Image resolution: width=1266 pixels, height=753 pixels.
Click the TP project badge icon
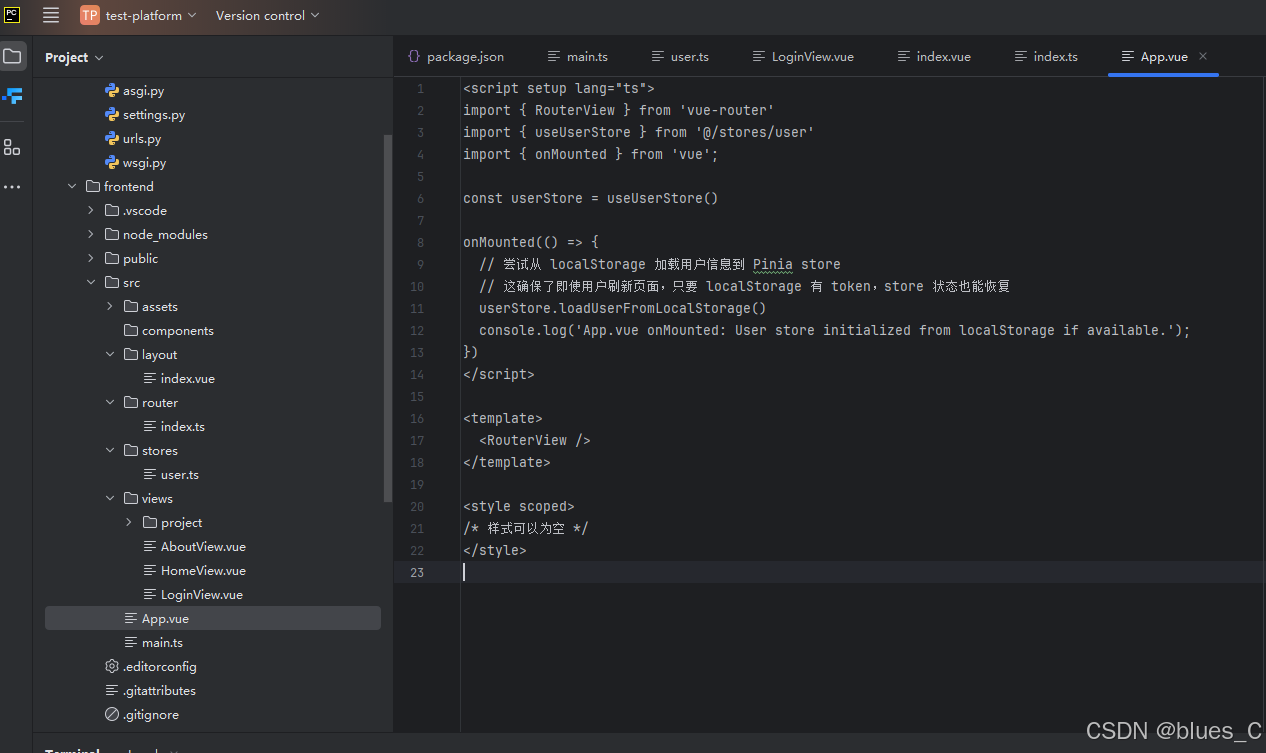[x=89, y=15]
